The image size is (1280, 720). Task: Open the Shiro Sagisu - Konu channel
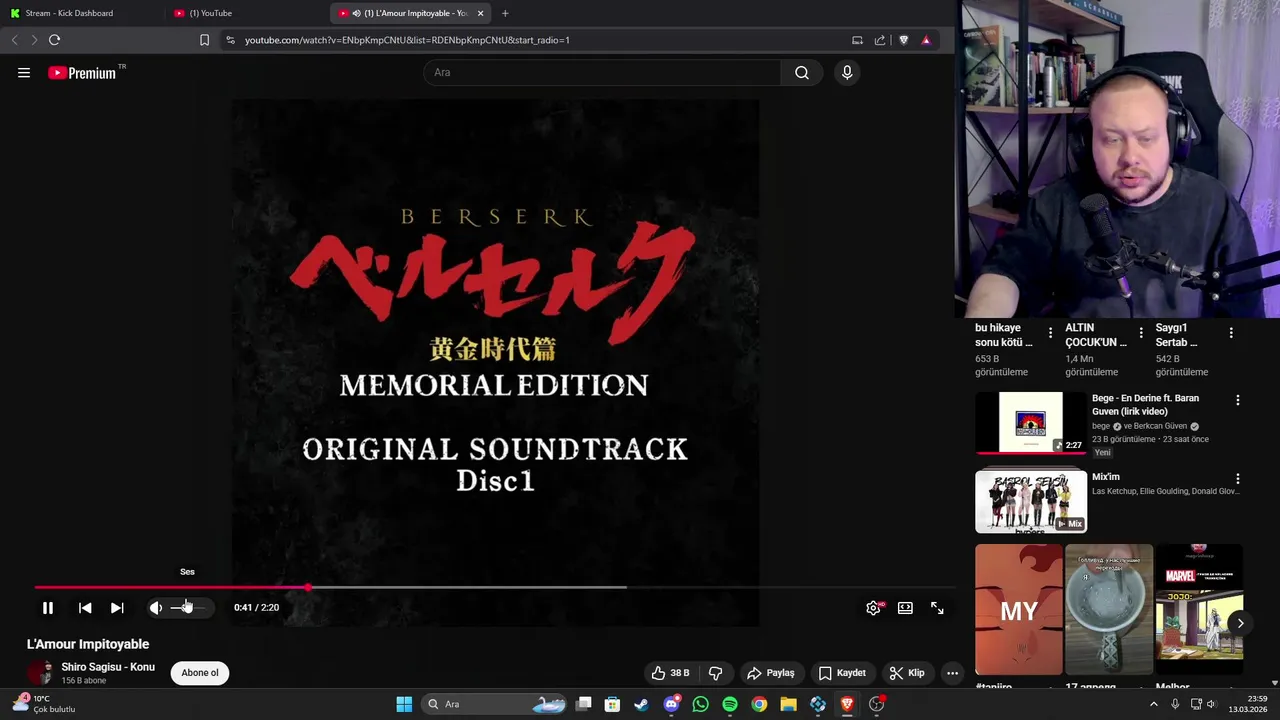click(108, 667)
